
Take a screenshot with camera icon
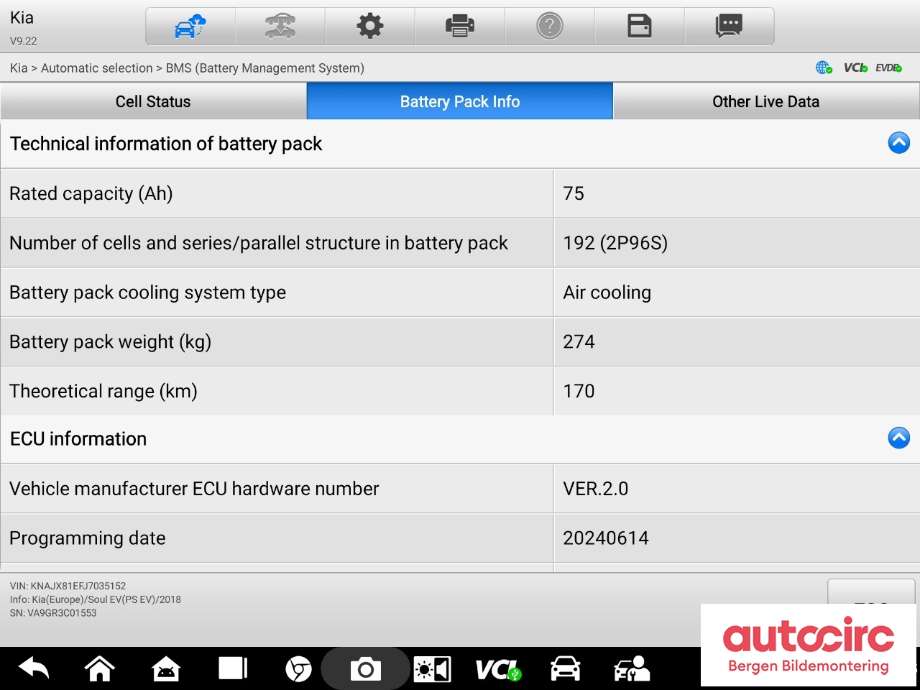pyautogui.click(x=366, y=669)
